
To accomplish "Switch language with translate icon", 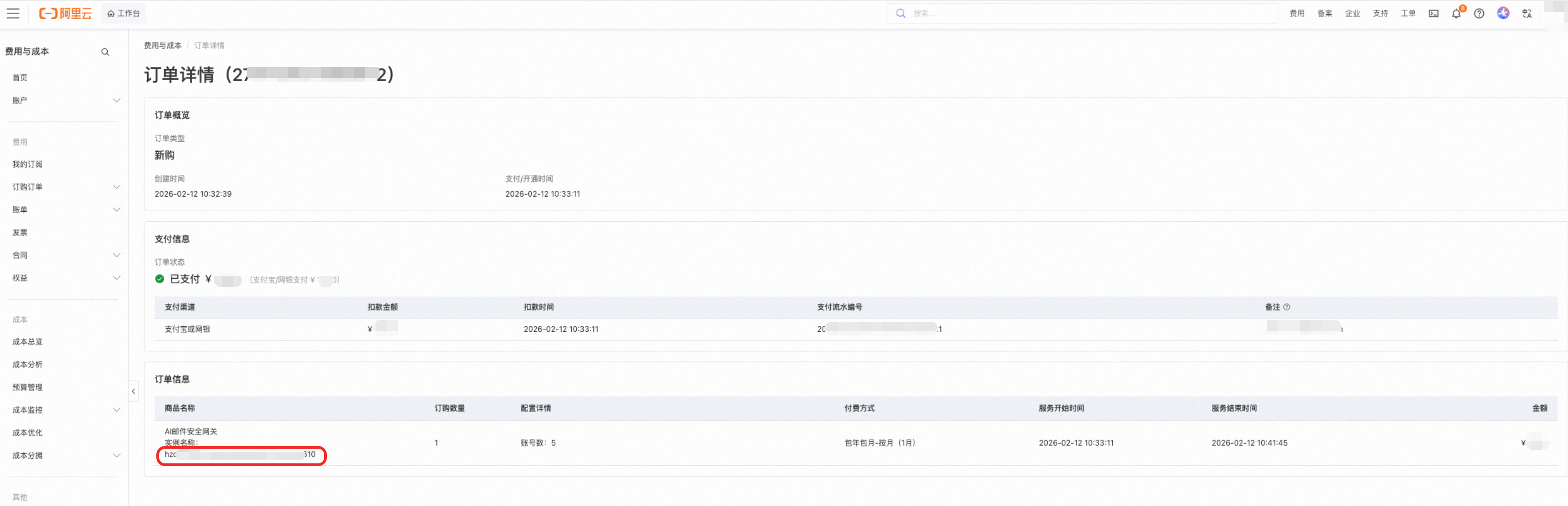I will 1527,13.
